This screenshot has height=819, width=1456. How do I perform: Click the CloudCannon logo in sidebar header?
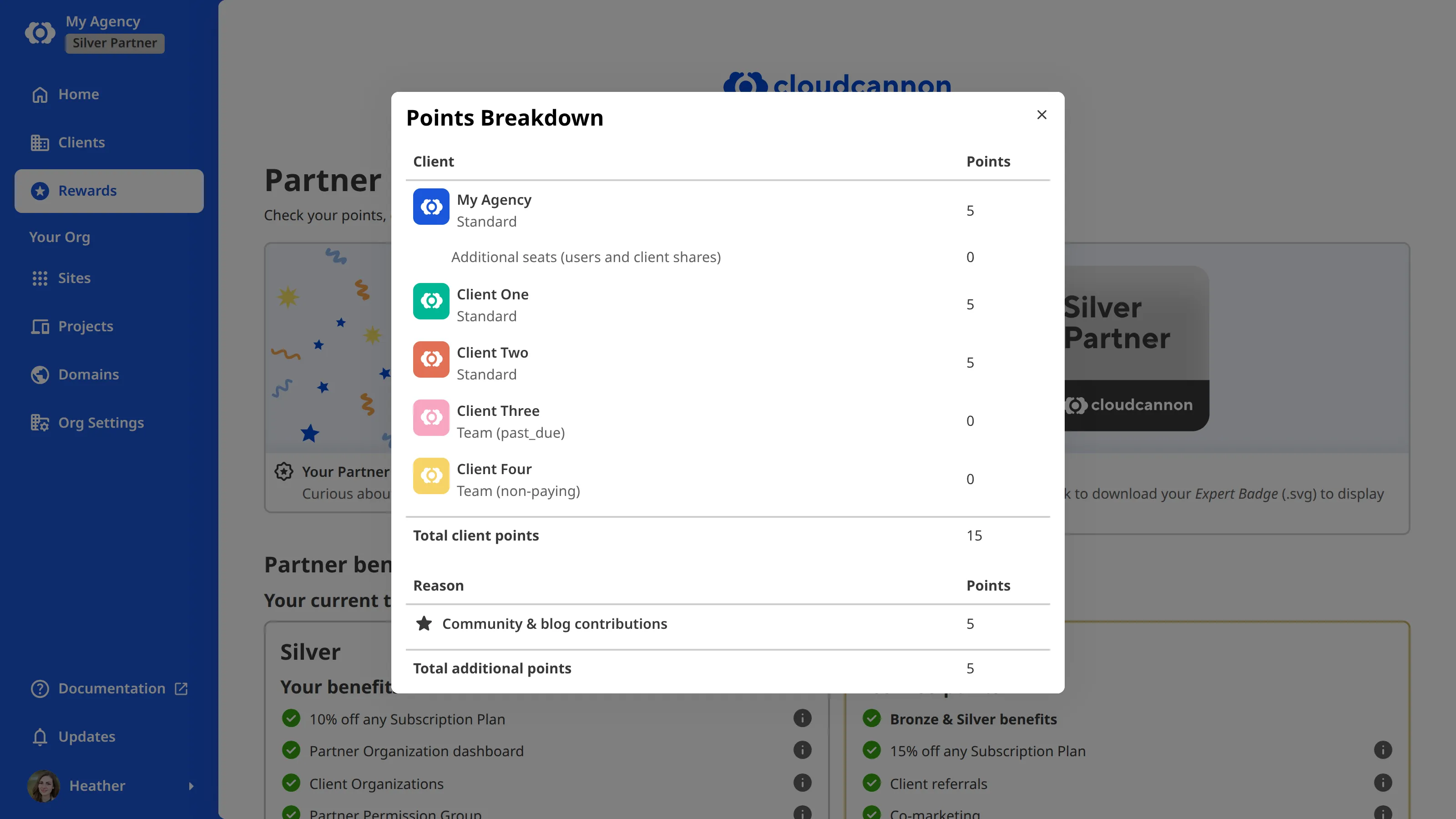click(40, 33)
